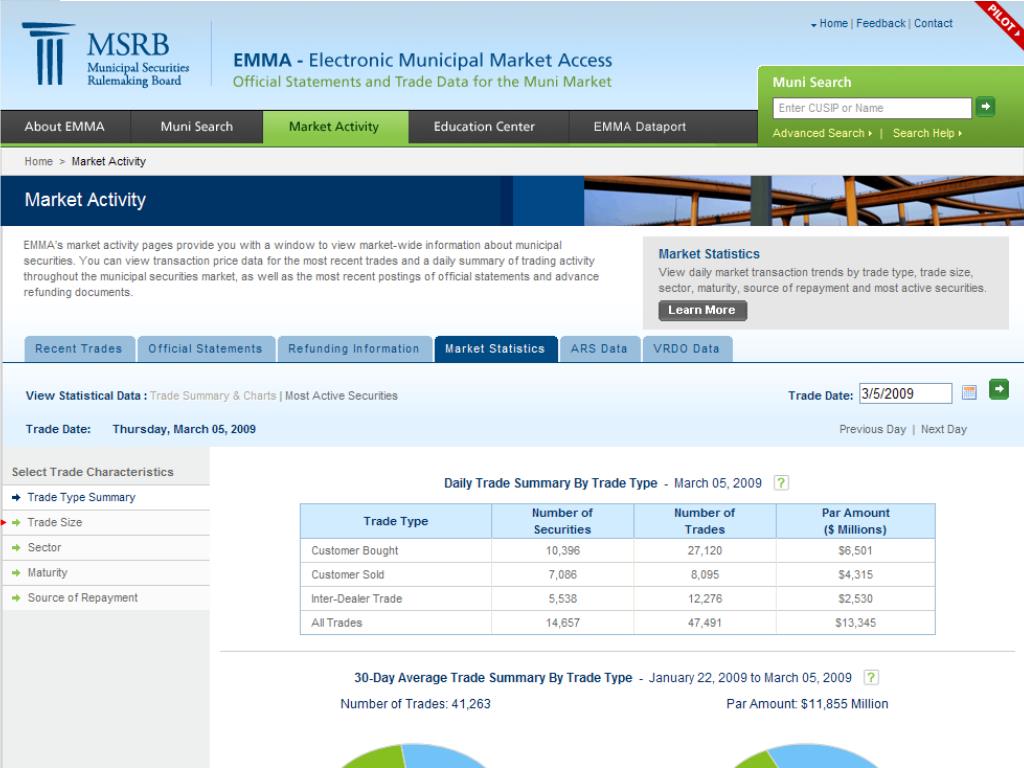Open the Trade Date calendar picker icon
The height and width of the screenshot is (768, 1024).
[969, 392]
